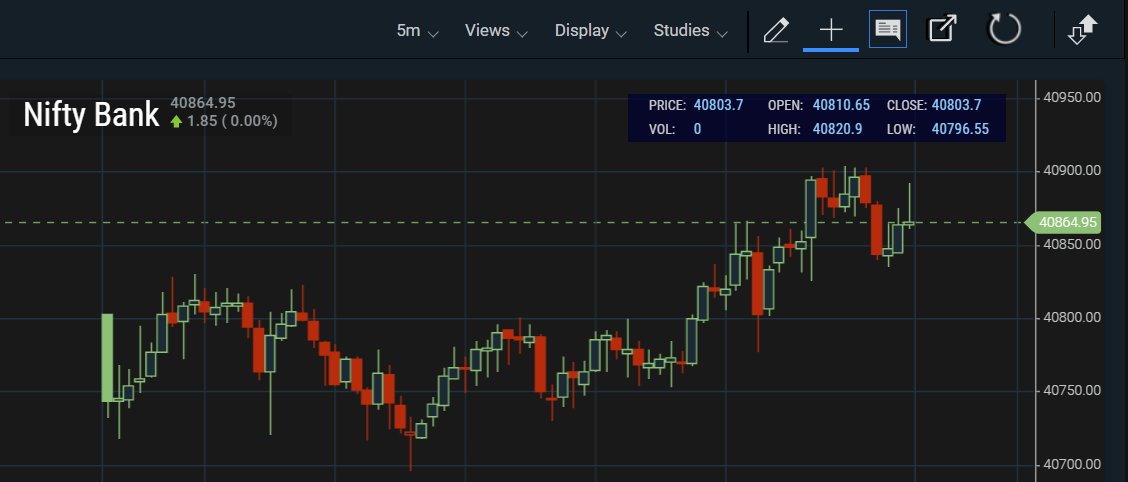Click the green up-arrow change indicator
Viewport: 1128px width, 482px height.
[x=176, y=122]
